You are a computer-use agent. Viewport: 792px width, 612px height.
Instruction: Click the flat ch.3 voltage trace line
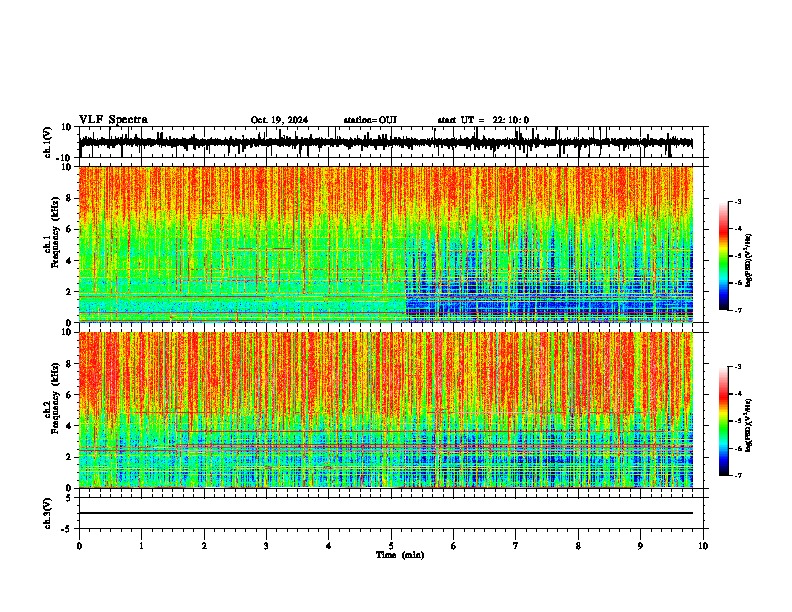point(385,513)
